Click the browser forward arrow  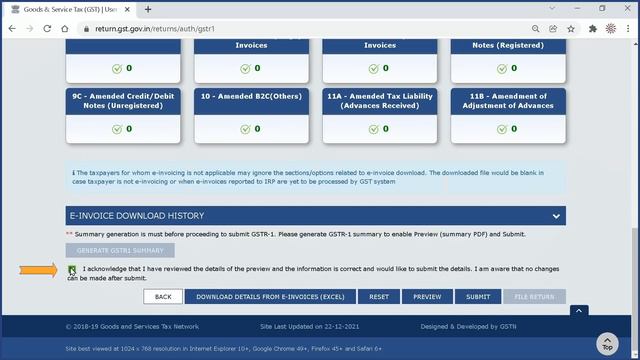29,29
